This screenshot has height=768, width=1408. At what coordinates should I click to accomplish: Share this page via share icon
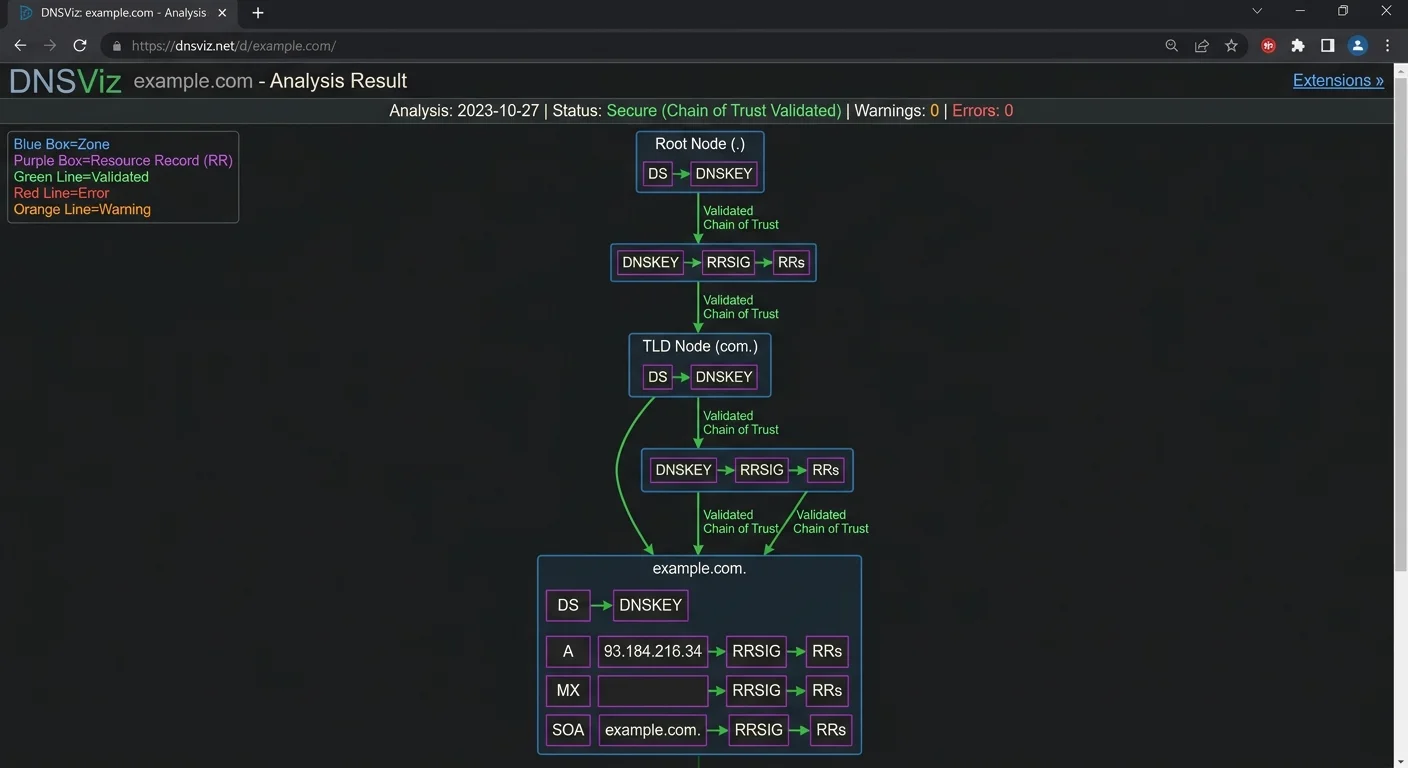pos(1201,46)
